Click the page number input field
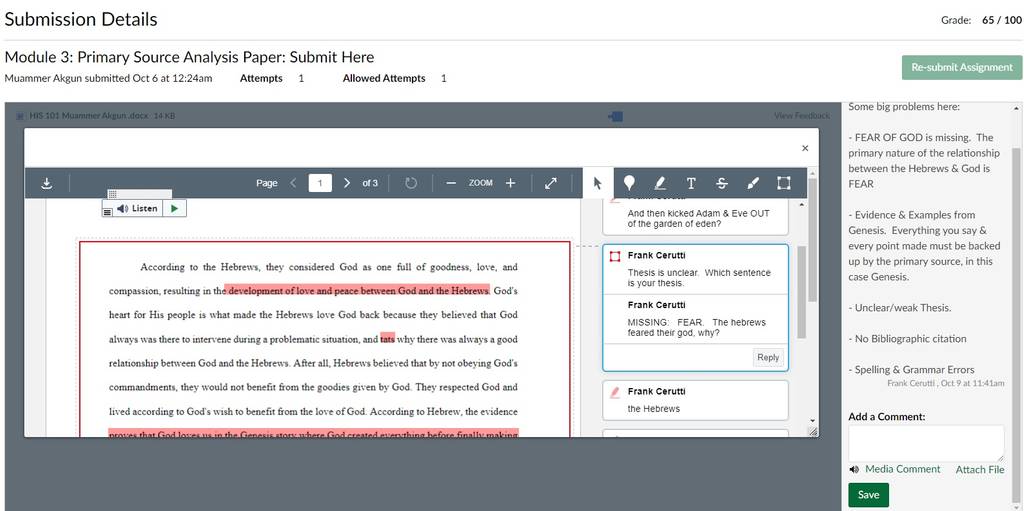This screenshot has height=511, width=1024. 320,183
